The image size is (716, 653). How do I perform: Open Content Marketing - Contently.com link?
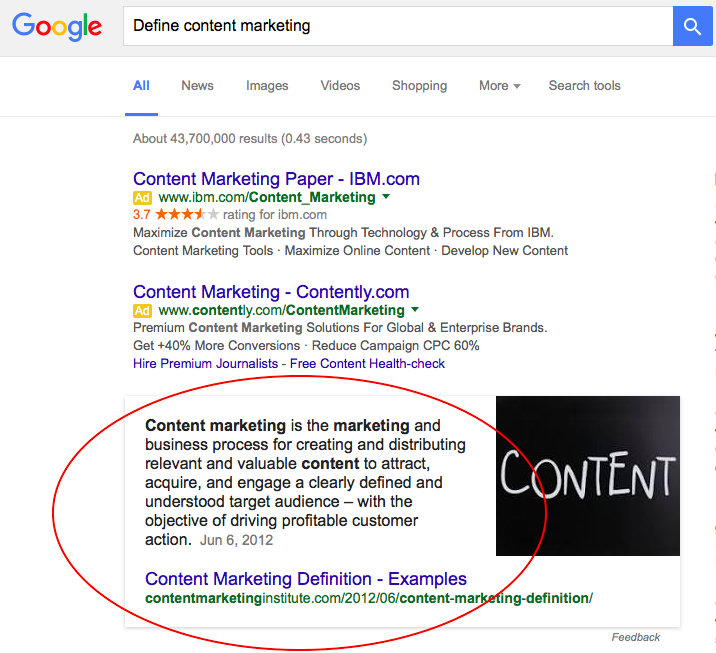click(x=271, y=292)
